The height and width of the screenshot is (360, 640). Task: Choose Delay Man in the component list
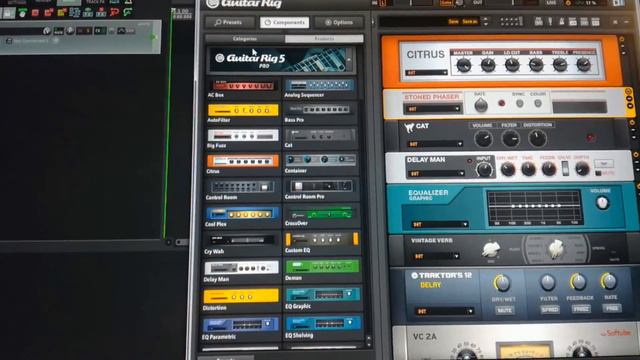(x=242, y=272)
